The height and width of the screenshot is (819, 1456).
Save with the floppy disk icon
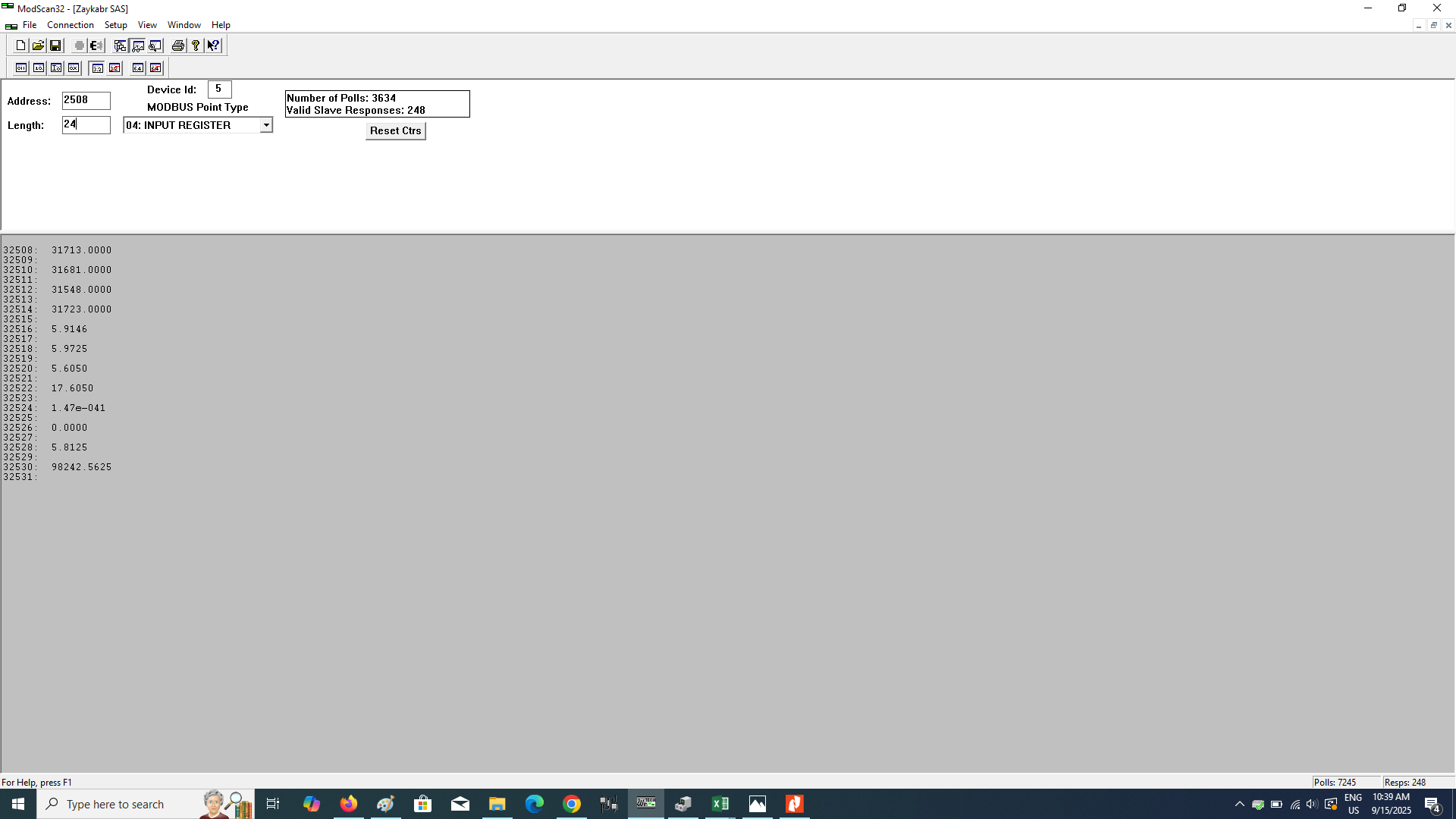pyautogui.click(x=55, y=45)
